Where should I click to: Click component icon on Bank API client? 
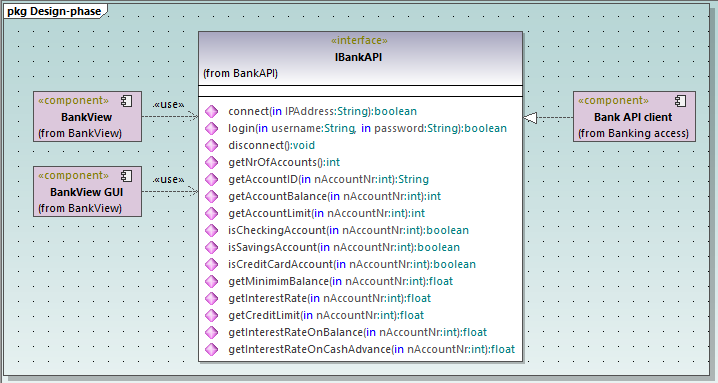click(x=681, y=101)
